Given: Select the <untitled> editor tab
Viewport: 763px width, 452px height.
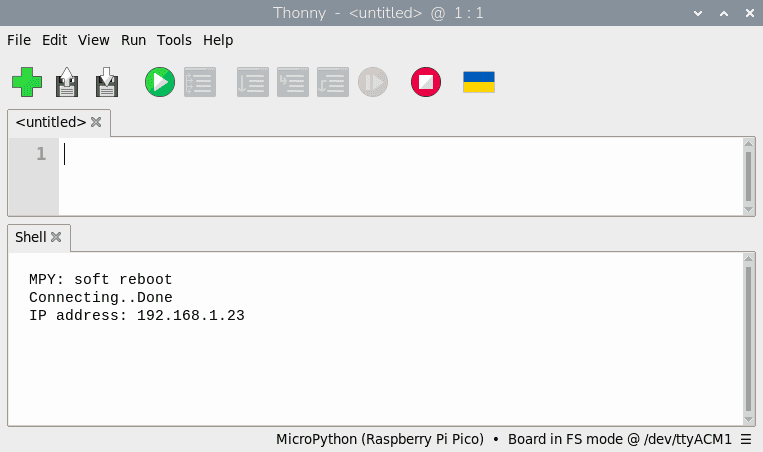Looking at the screenshot, I should pos(51,122).
